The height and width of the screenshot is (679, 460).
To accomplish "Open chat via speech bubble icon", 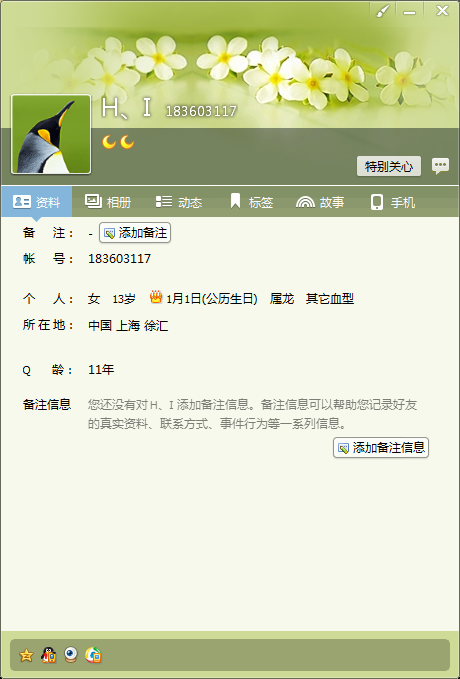I will coord(440,166).
